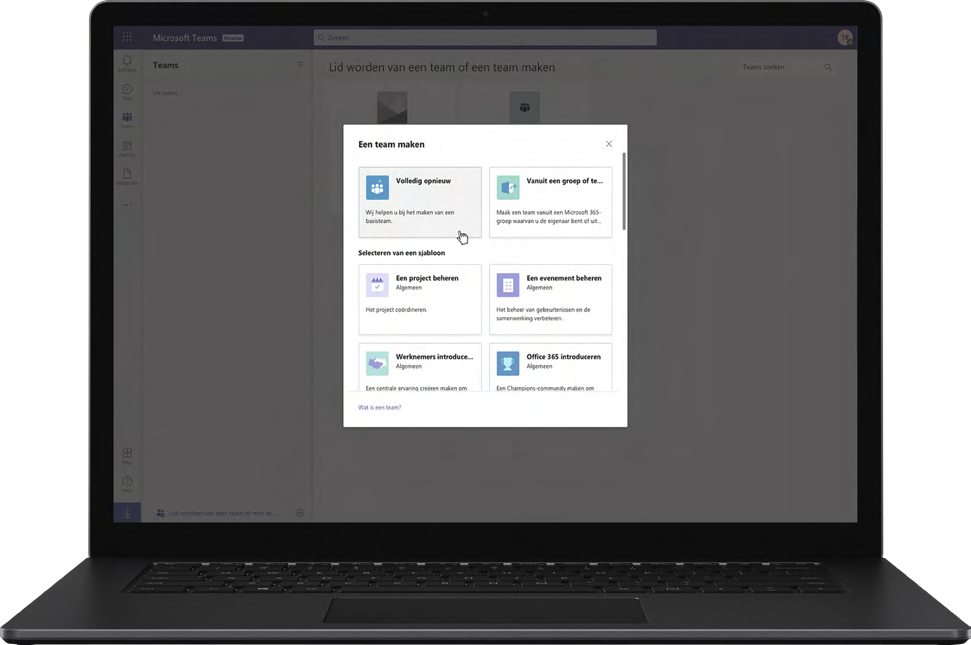This screenshot has height=645, width=971.
Task: Click the 'Wij helpen u bij het maken' description
Action: point(410,217)
